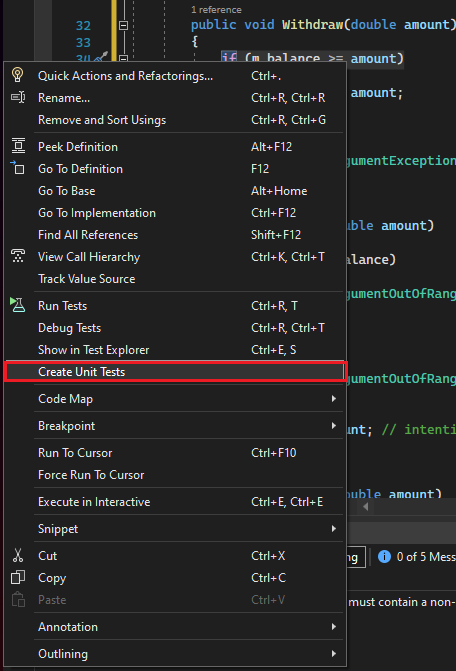Collapse the Withdraw method outlining box
Image resolution: width=456 pixels, height=671 pixels.
pos(123,26)
